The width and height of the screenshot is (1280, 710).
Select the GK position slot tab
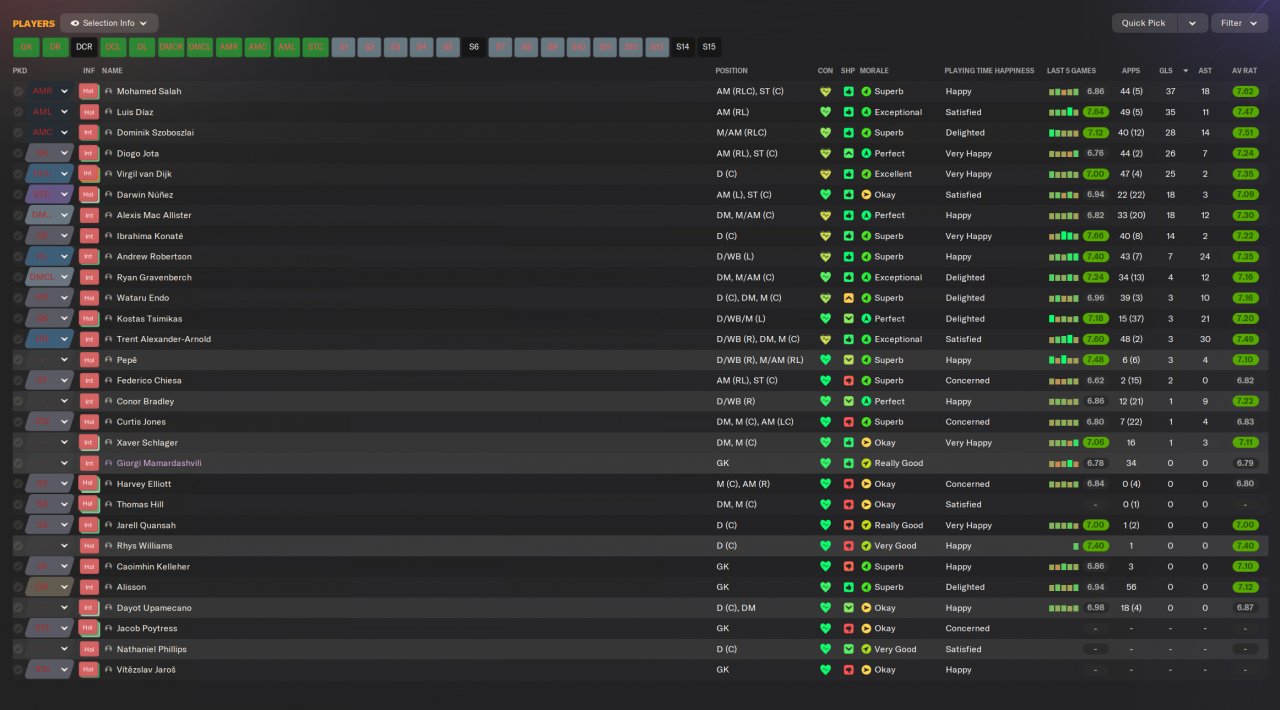27,47
